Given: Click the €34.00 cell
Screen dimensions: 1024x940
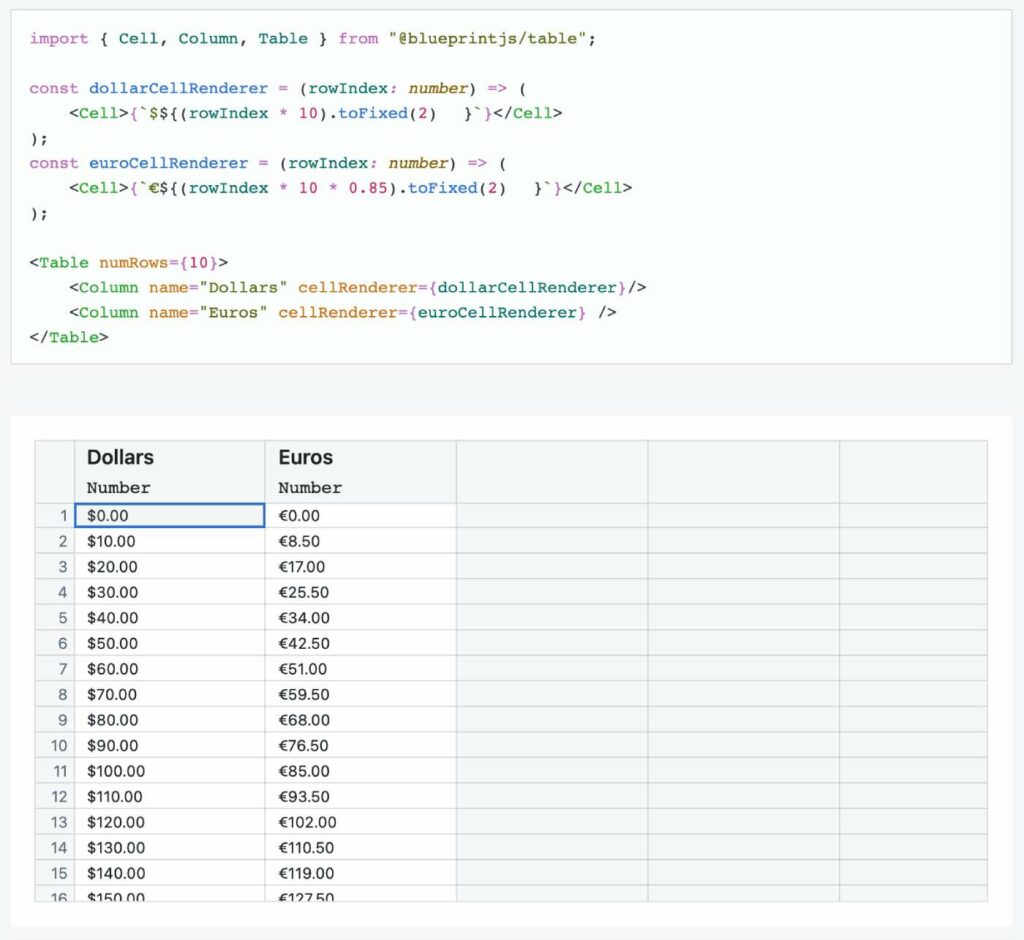Looking at the screenshot, I should tap(360, 617).
